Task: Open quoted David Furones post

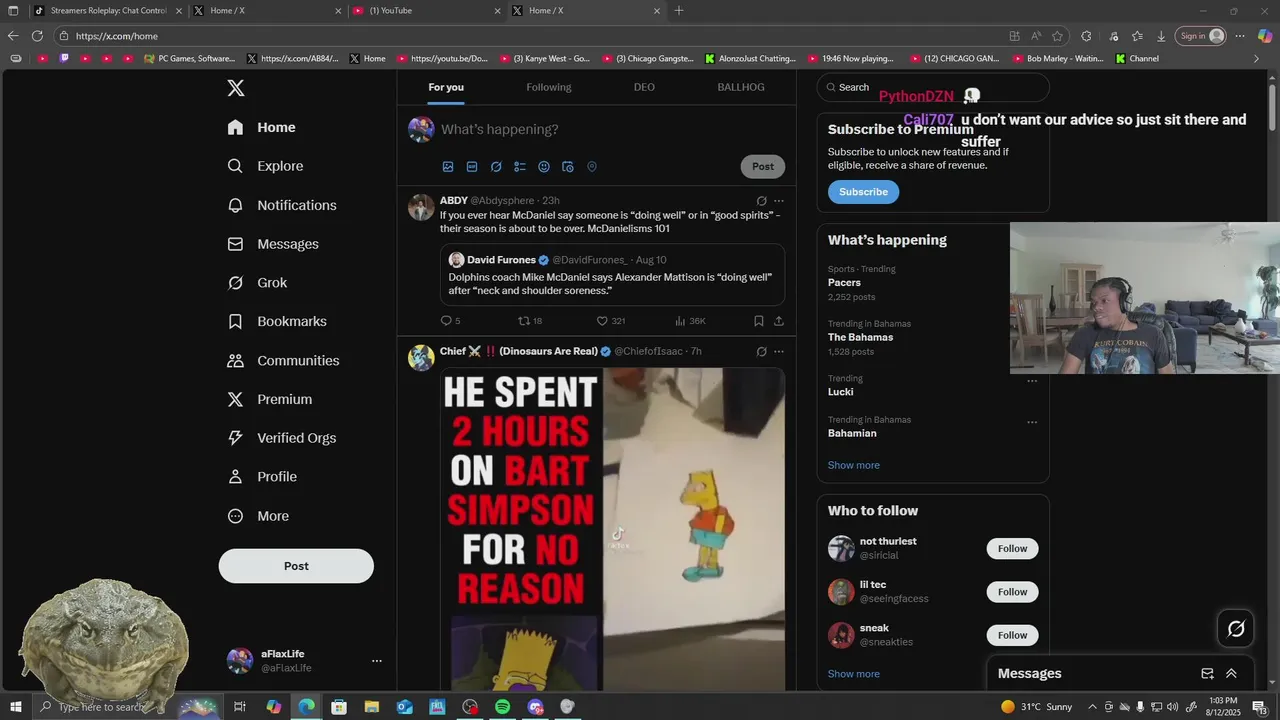Action: 612,274
